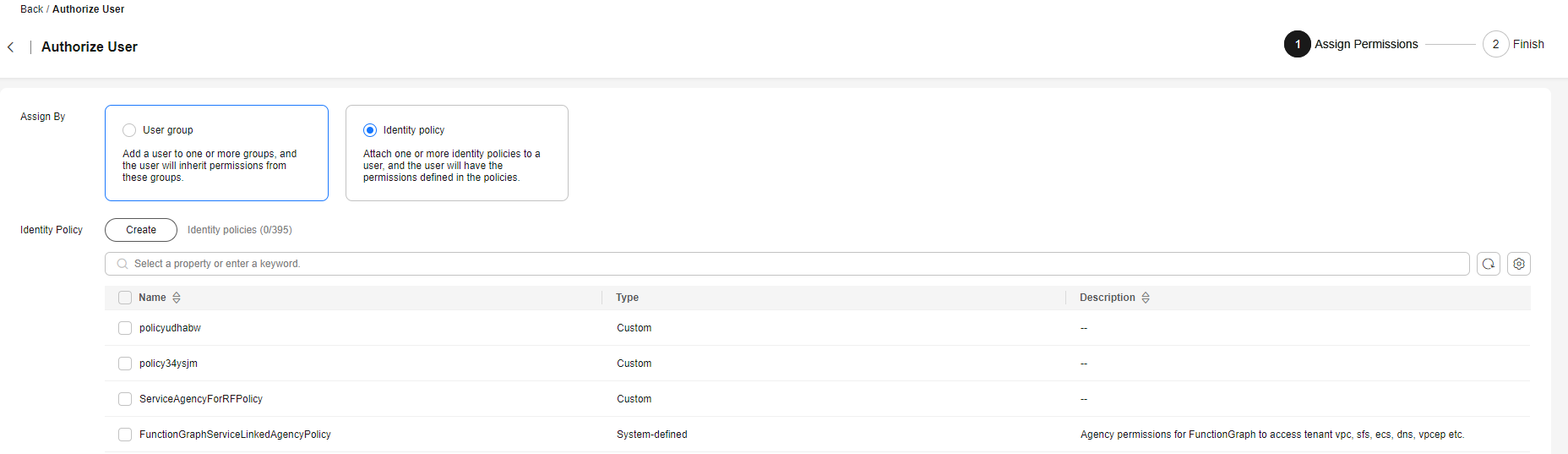This screenshot has width=1568, height=454.
Task: Tick the checkbox for policyudhabw
Action: [x=125, y=328]
